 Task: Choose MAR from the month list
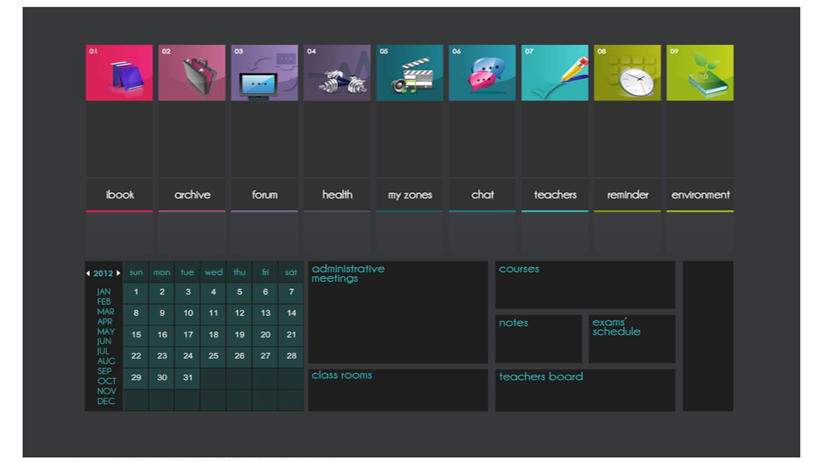[x=105, y=312]
